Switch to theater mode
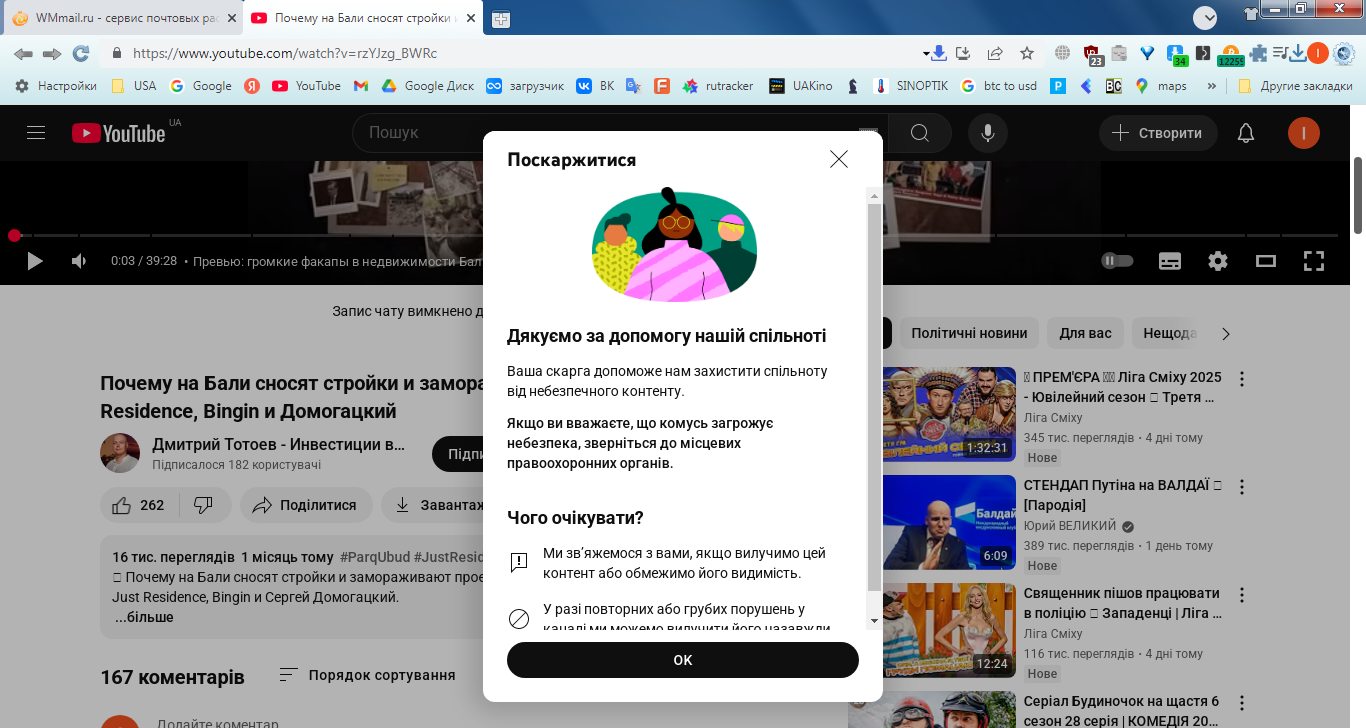Screen dimensions: 1366x728 click(x=1266, y=261)
